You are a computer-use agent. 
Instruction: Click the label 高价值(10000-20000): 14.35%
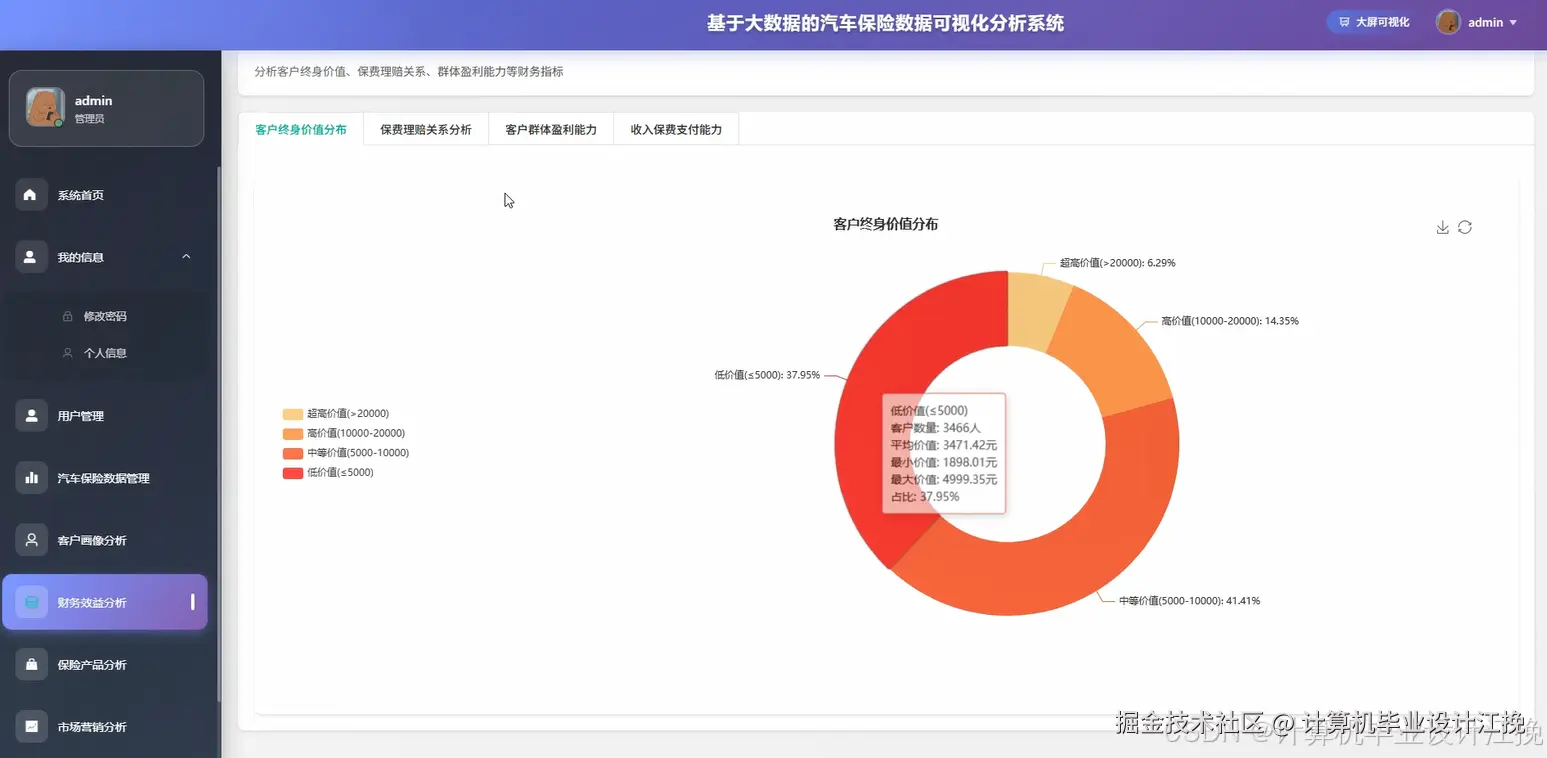click(1230, 321)
